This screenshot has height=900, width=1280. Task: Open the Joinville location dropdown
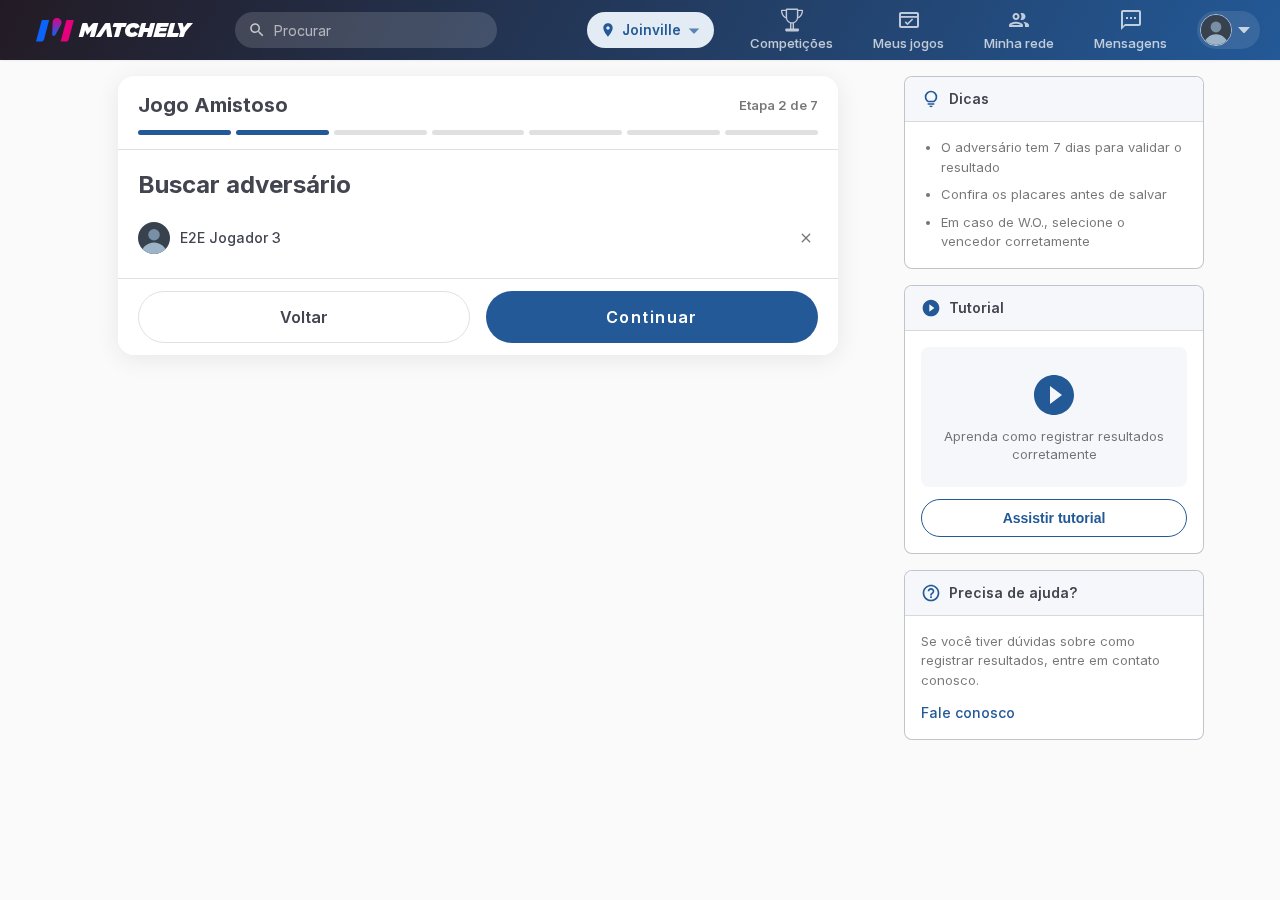click(650, 30)
